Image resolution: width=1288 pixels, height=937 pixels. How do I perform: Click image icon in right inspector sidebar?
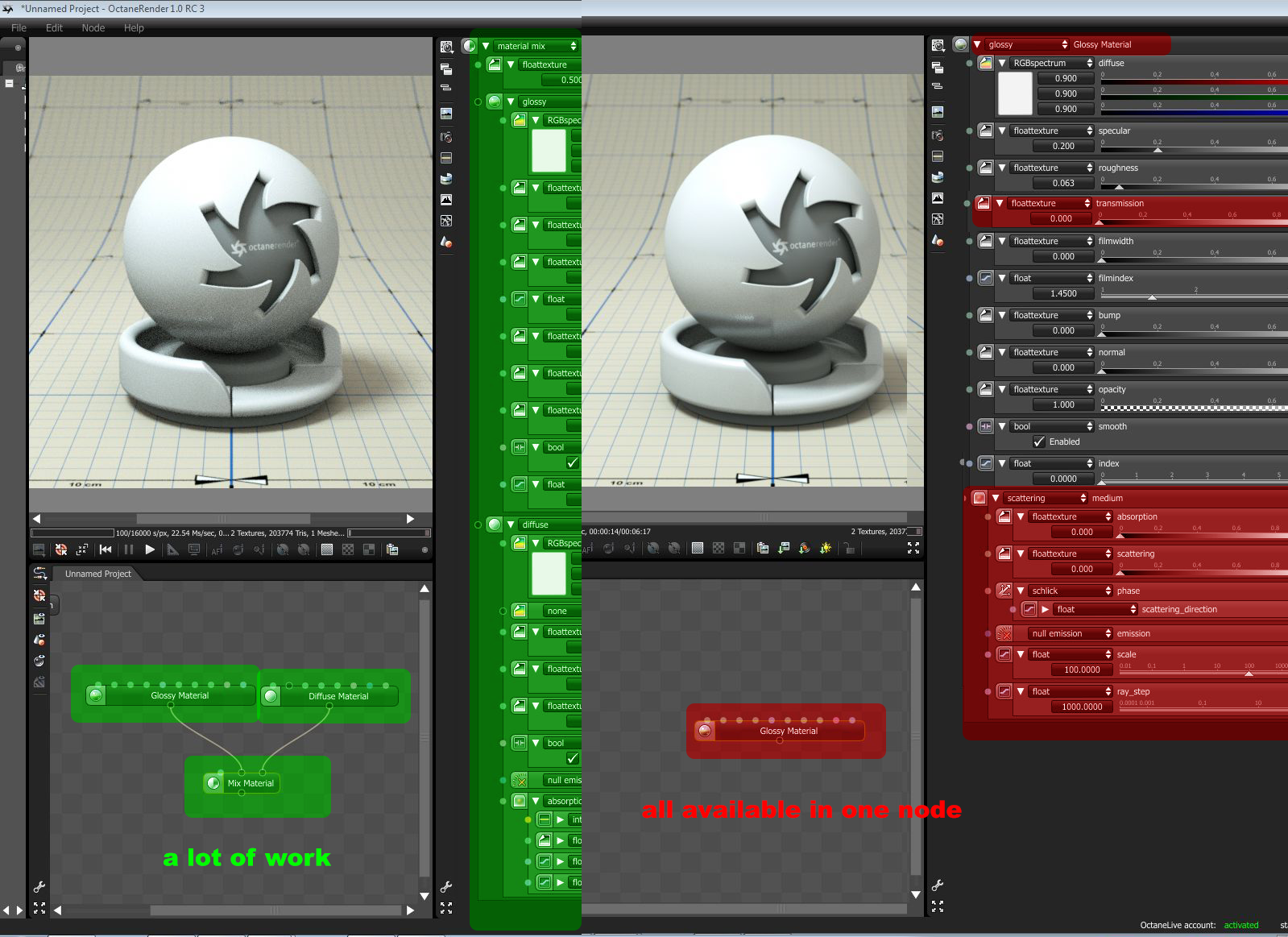tap(938, 112)
